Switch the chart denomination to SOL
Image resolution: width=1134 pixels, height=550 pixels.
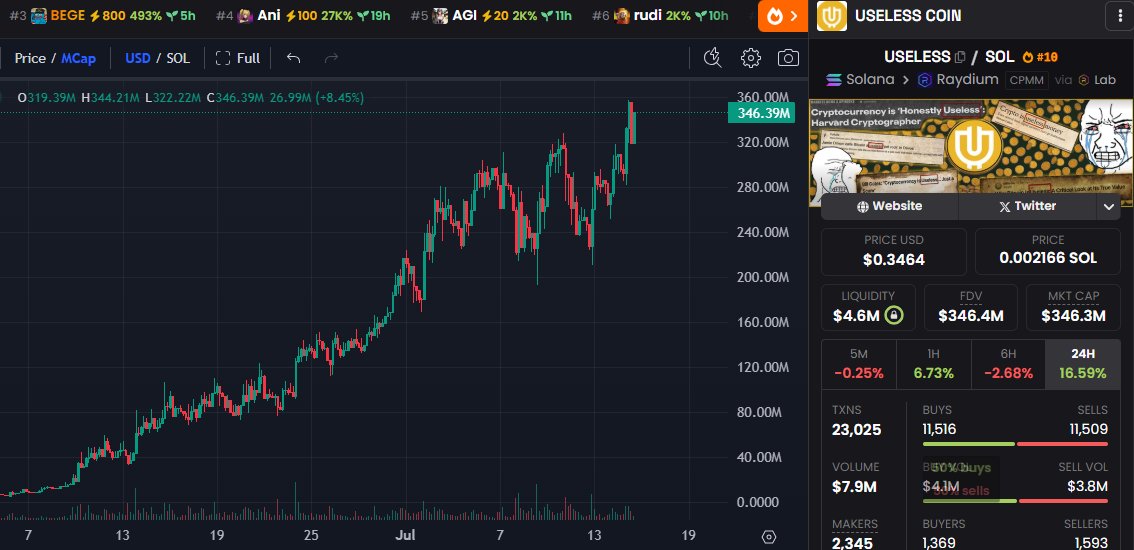[x=178, y=58]
